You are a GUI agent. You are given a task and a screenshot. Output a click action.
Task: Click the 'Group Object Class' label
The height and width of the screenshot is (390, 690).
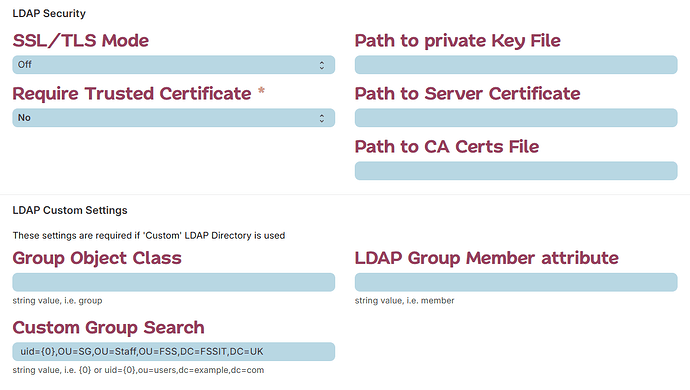pyautogui.click(x=97, y=258)
